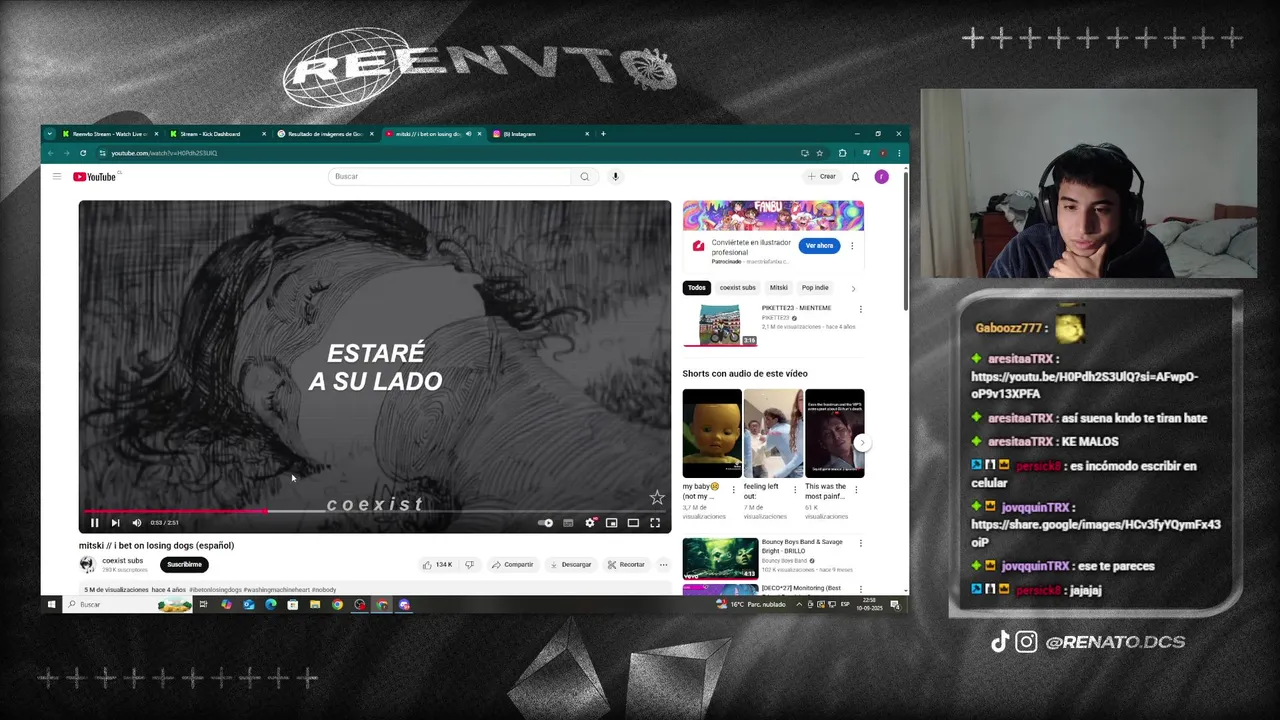This screenshot has width=1280, height=720.
Task: Click the youtube.com address bar
Action: [x=450, y=153]
